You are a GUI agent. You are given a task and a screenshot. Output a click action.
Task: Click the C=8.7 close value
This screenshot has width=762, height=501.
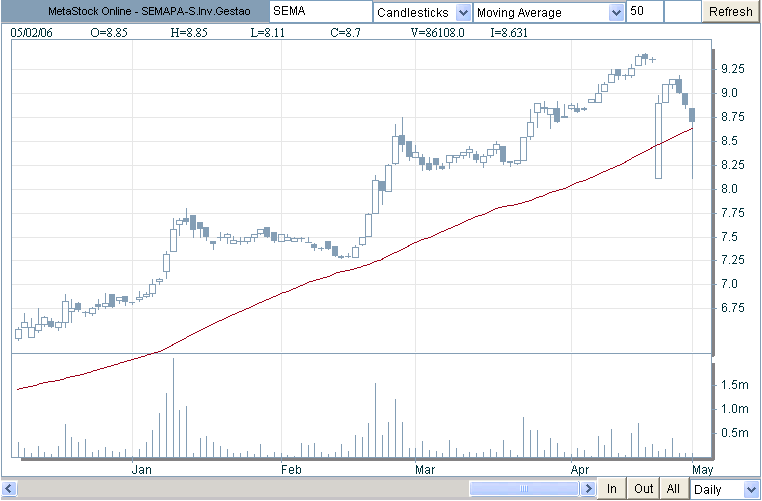click(346, 33)
